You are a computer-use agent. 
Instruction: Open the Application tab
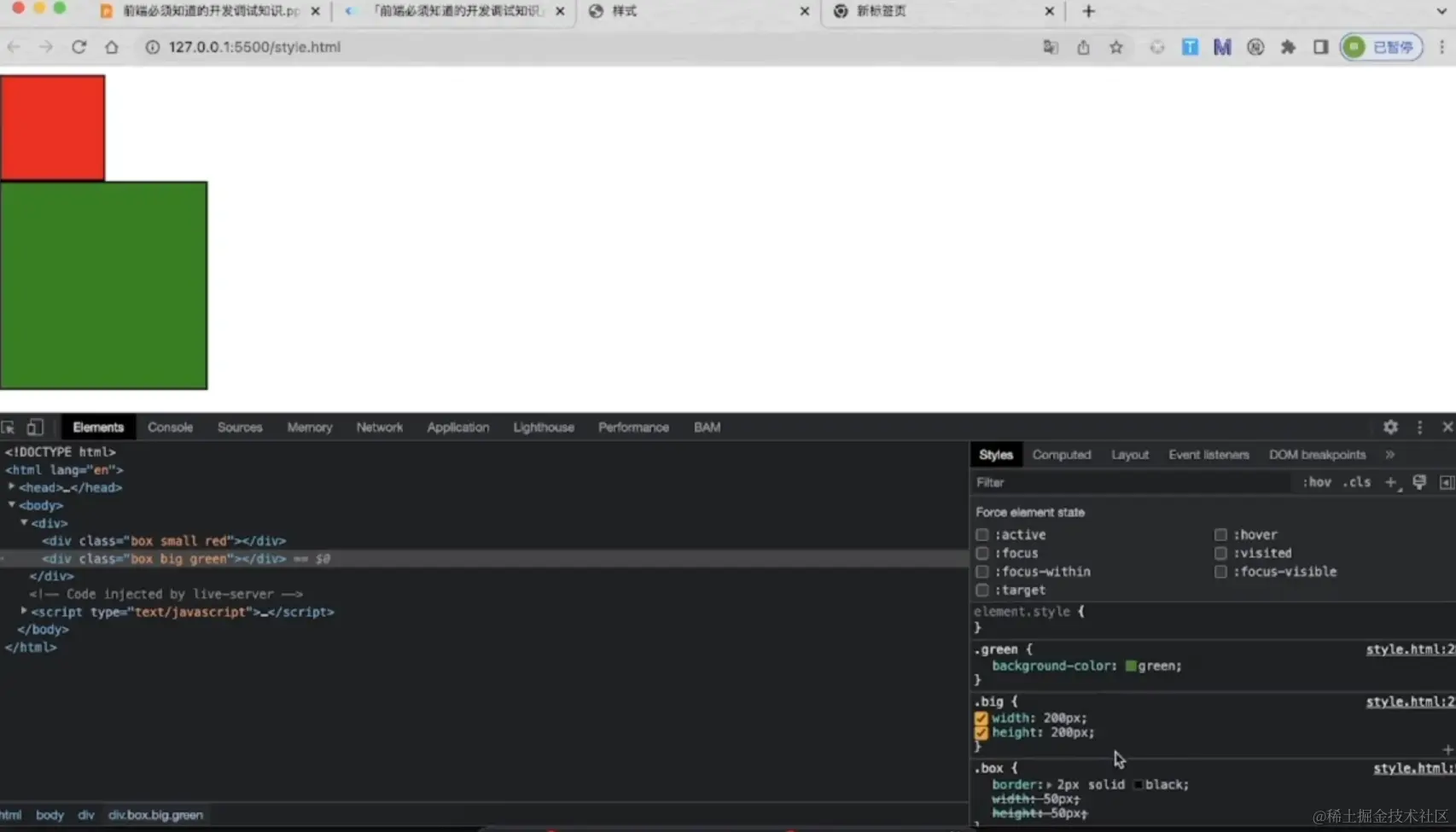pyautogui.click(x=458, y=428)
